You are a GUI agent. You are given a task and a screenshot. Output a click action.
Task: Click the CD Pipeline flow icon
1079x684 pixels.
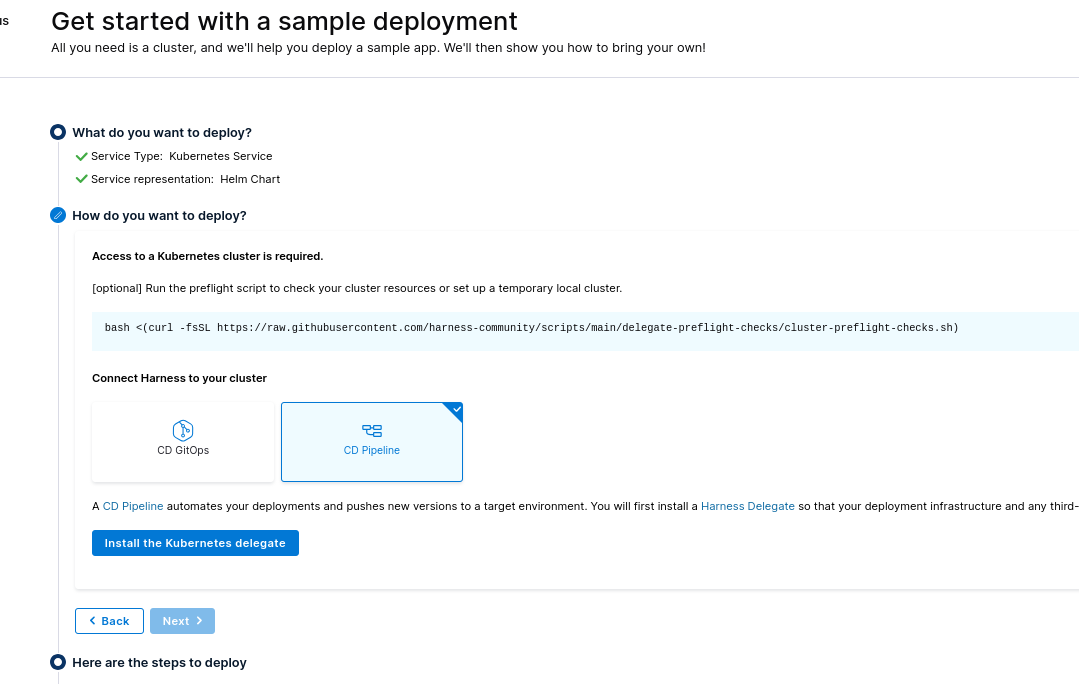click(x=372, y=431)
